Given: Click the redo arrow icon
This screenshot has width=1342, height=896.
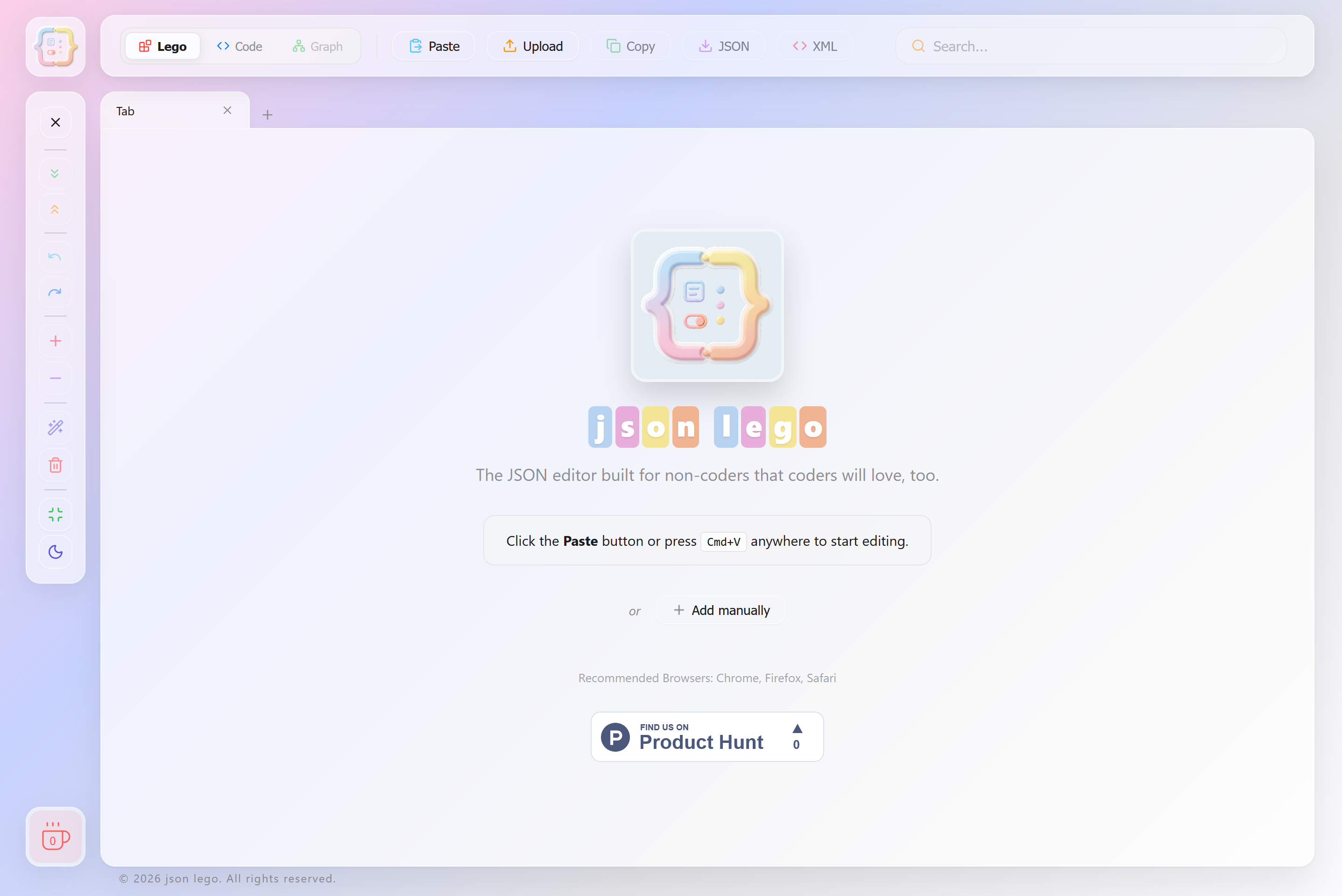Looking at the screenshot, I should [56, 293].
